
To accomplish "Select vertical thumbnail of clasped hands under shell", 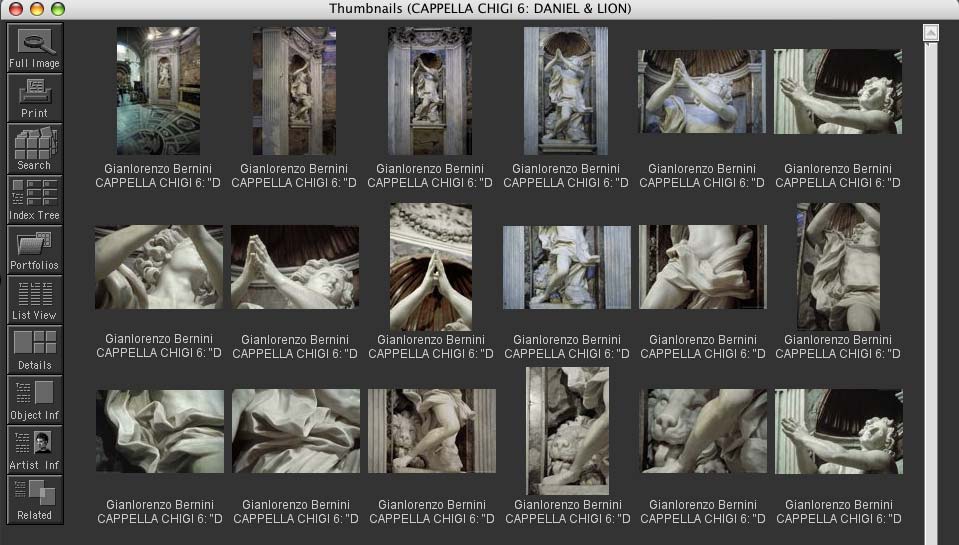I will (x=431, y=267).
